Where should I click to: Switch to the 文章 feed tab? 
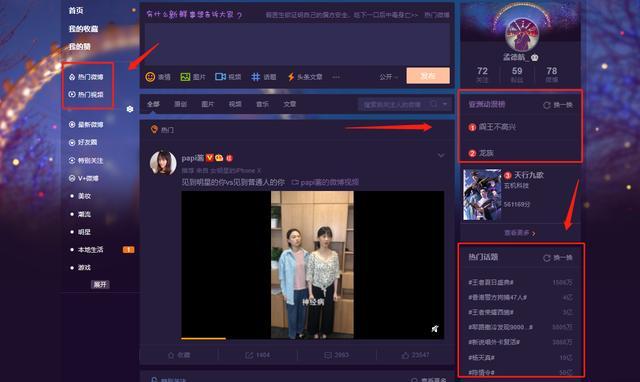pos(289,104)
